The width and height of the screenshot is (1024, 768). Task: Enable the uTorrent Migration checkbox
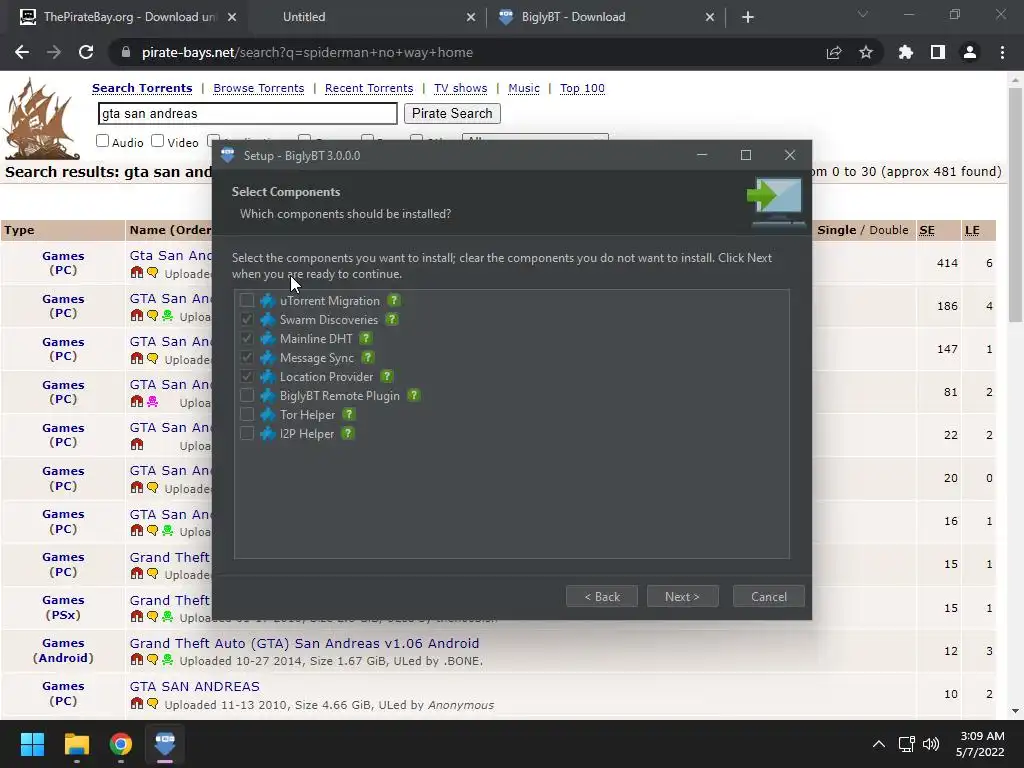pyautogui.click(x=247, y=300)
